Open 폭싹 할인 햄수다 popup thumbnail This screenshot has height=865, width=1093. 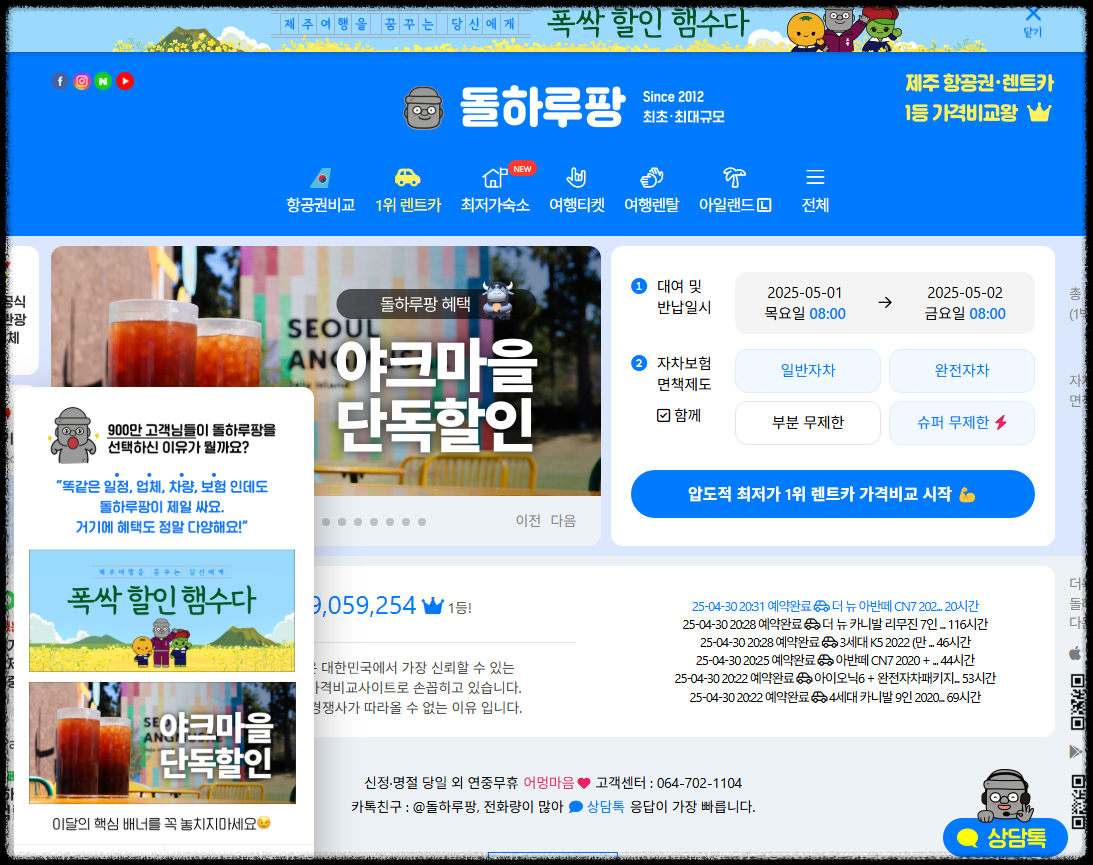pos(162,611)
